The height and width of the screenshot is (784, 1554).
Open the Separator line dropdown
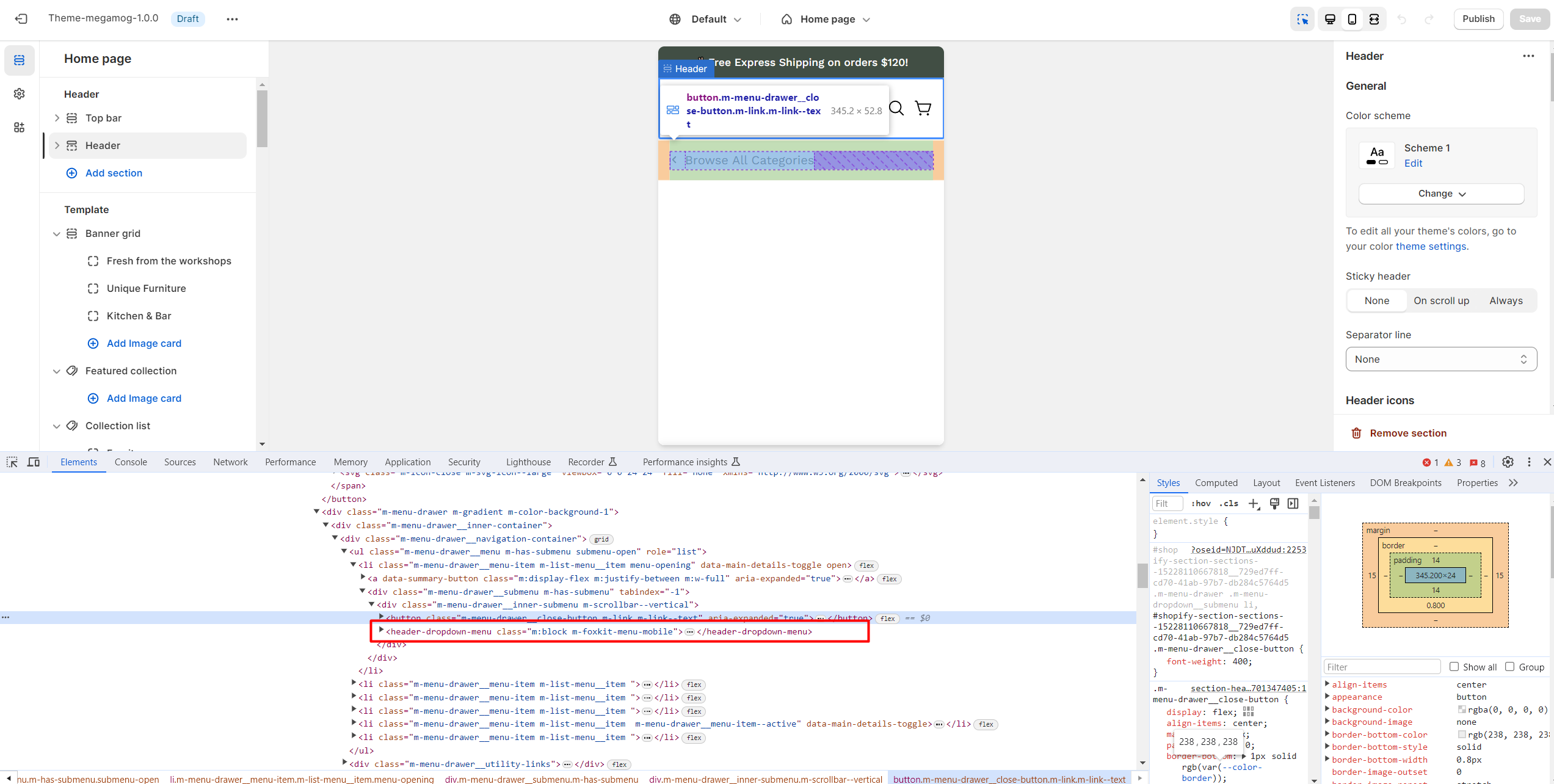[1441, 359]
